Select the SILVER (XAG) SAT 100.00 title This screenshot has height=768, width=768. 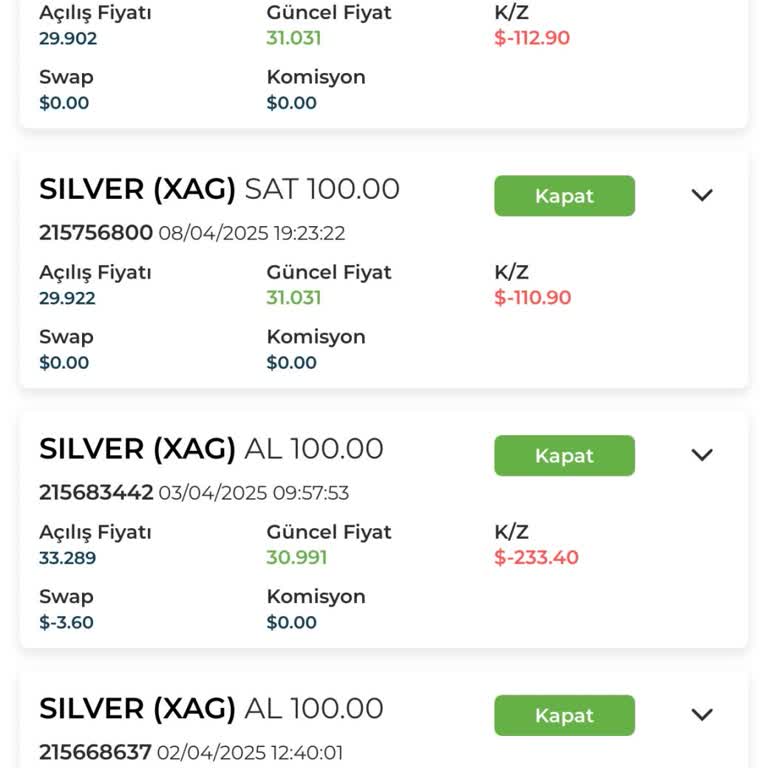[x=219, y=189]
